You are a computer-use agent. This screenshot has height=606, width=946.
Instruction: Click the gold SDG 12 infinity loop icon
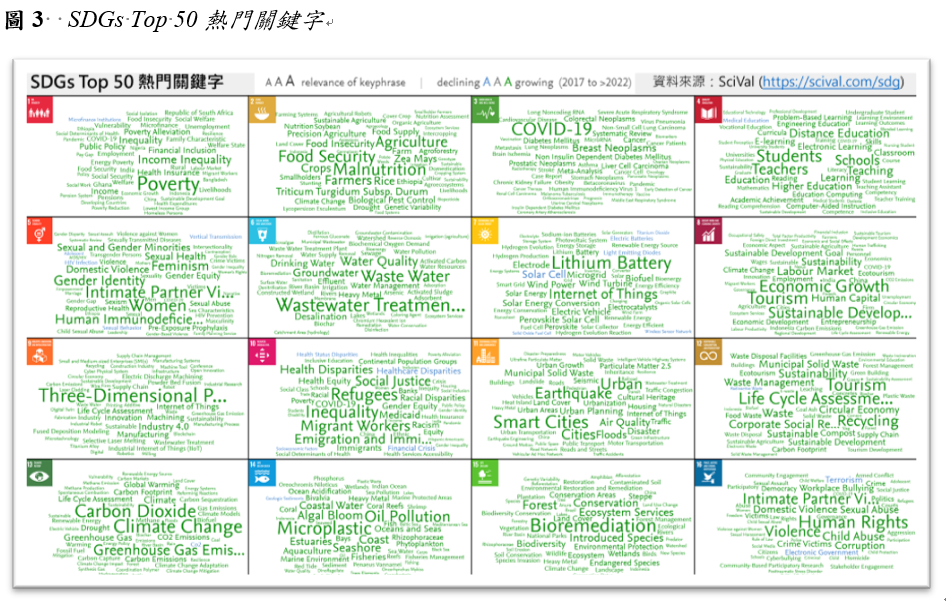pyautogui.click(x=708, y=352)
